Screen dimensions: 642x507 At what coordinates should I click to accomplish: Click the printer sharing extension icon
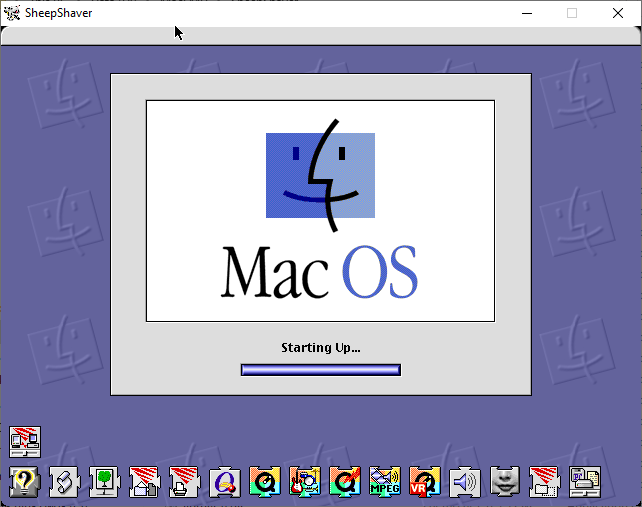(x=185, y=482)
